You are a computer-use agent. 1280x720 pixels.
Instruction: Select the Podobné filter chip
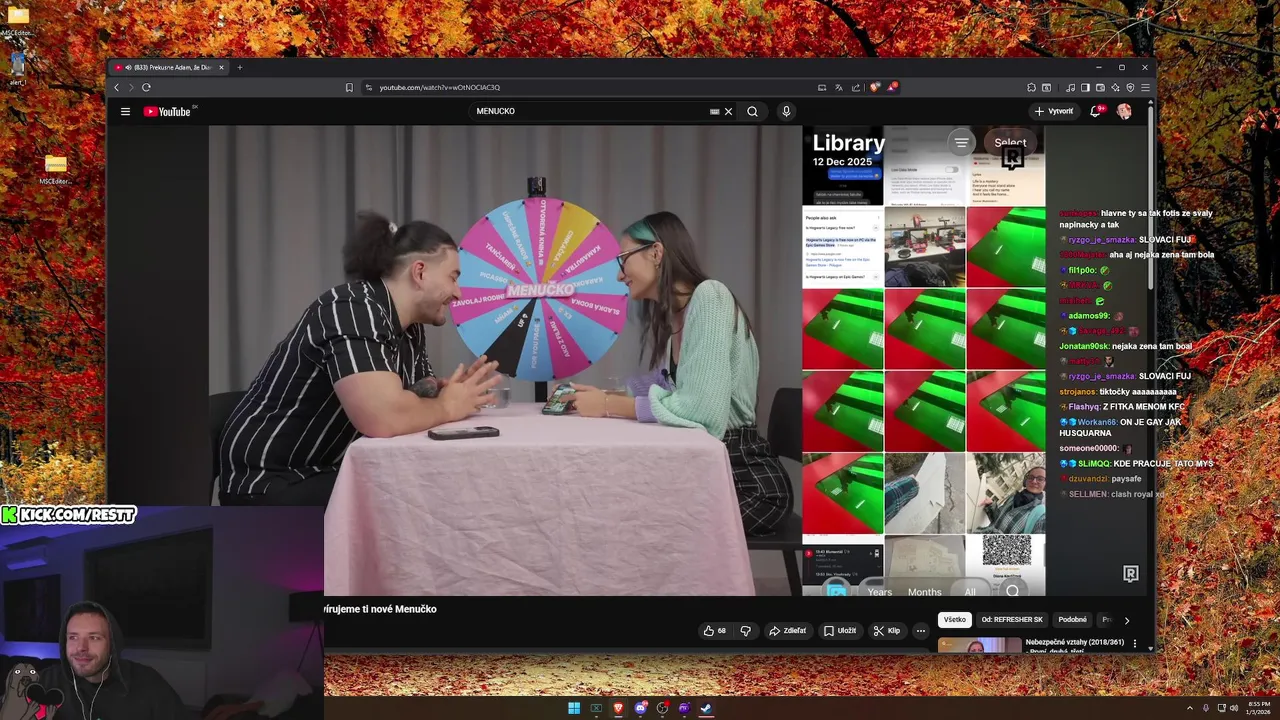1072,620
